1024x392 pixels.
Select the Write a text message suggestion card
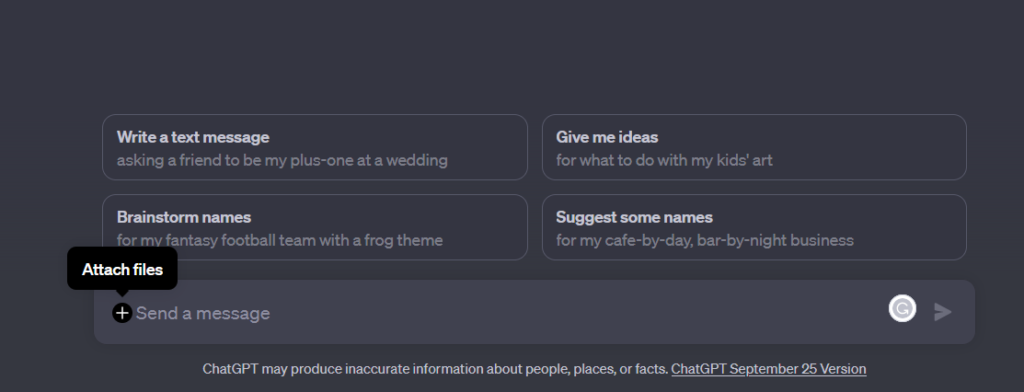315,147
